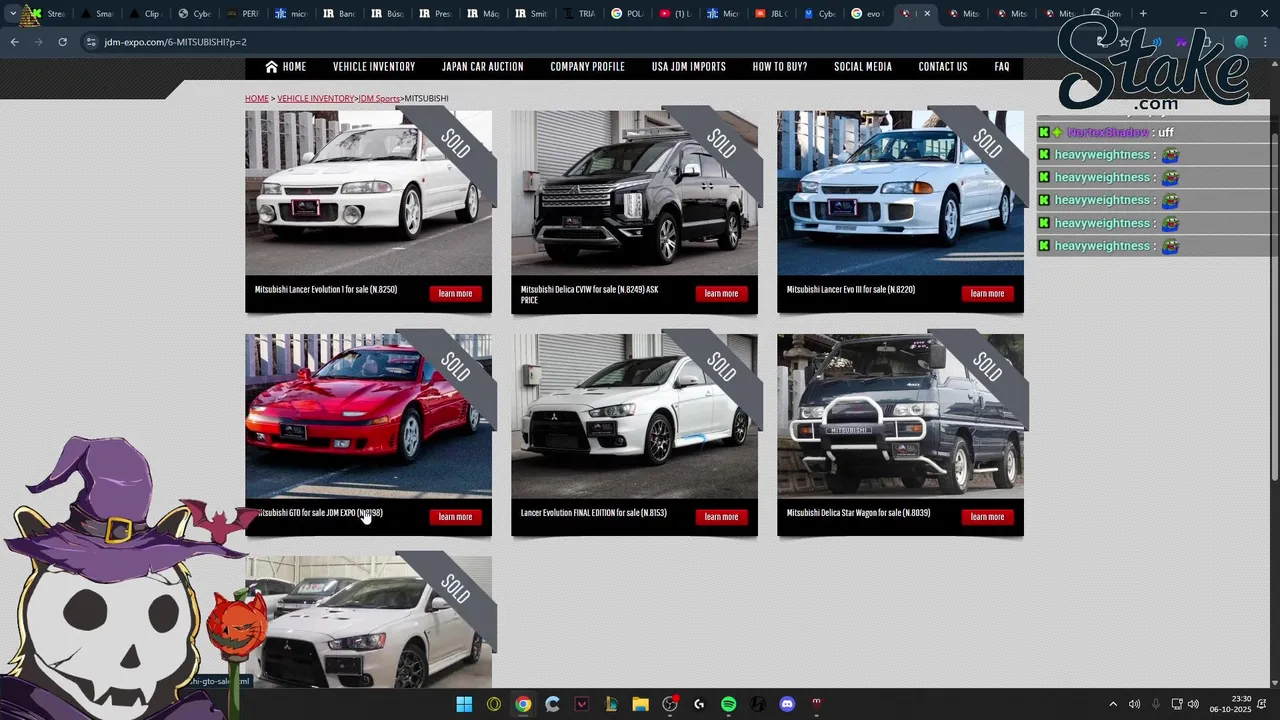This screenshot has height=720, width=1280.
Task: Open Google Chrome from the taskbar
Action: [x=523, y=704]
